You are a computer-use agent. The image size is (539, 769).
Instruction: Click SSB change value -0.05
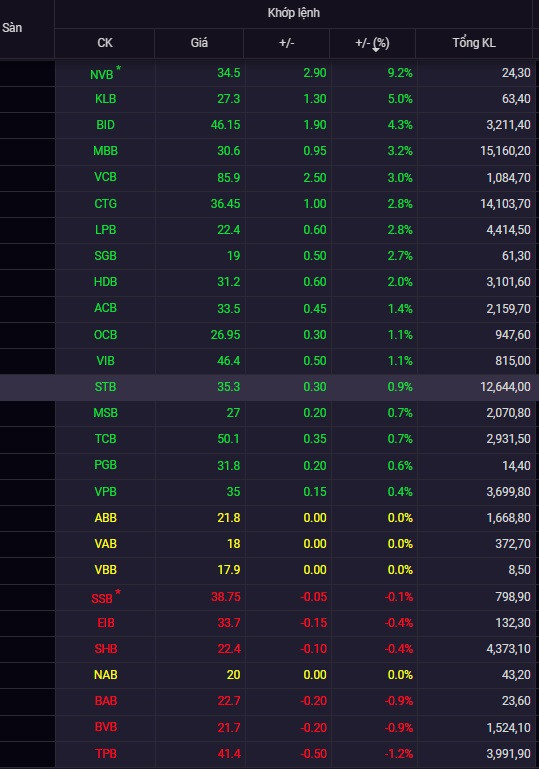pyautogui.click(x=313, y=597)
